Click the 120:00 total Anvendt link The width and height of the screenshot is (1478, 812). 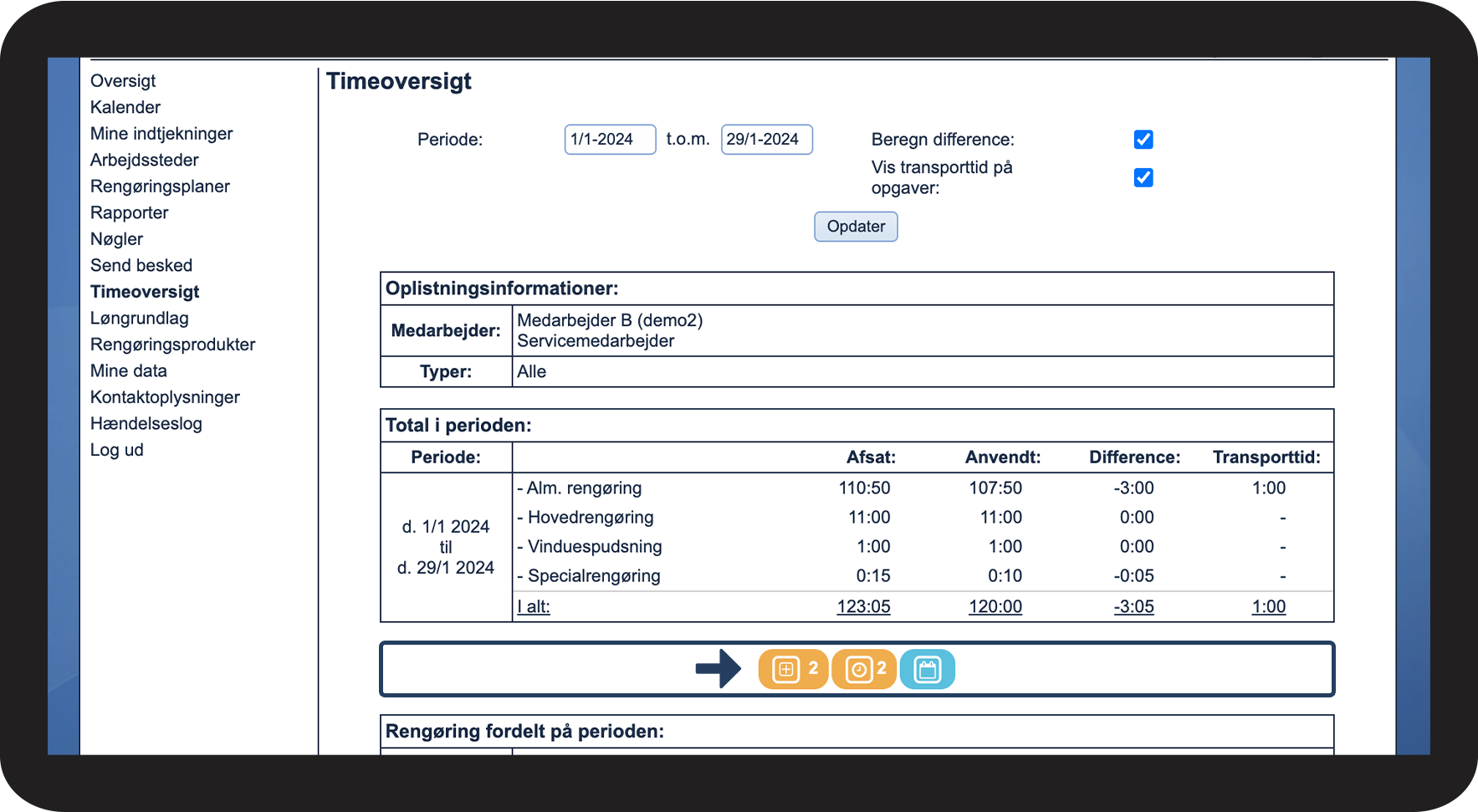(x=995, y=607)
